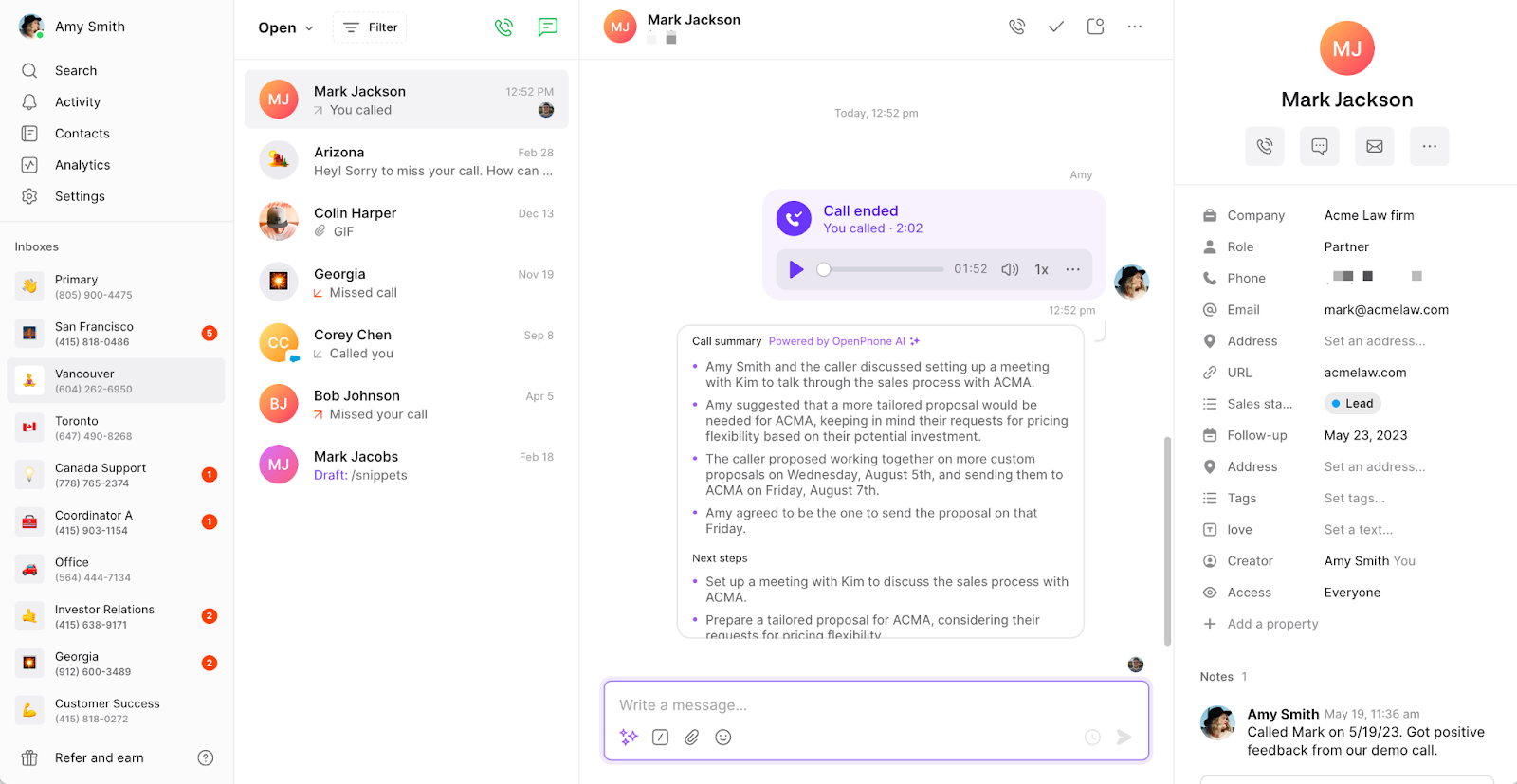The height and width of the screenshot is (784, 1517).
Task: Mute the call recording volume
Action: (x=1010, y=269)
